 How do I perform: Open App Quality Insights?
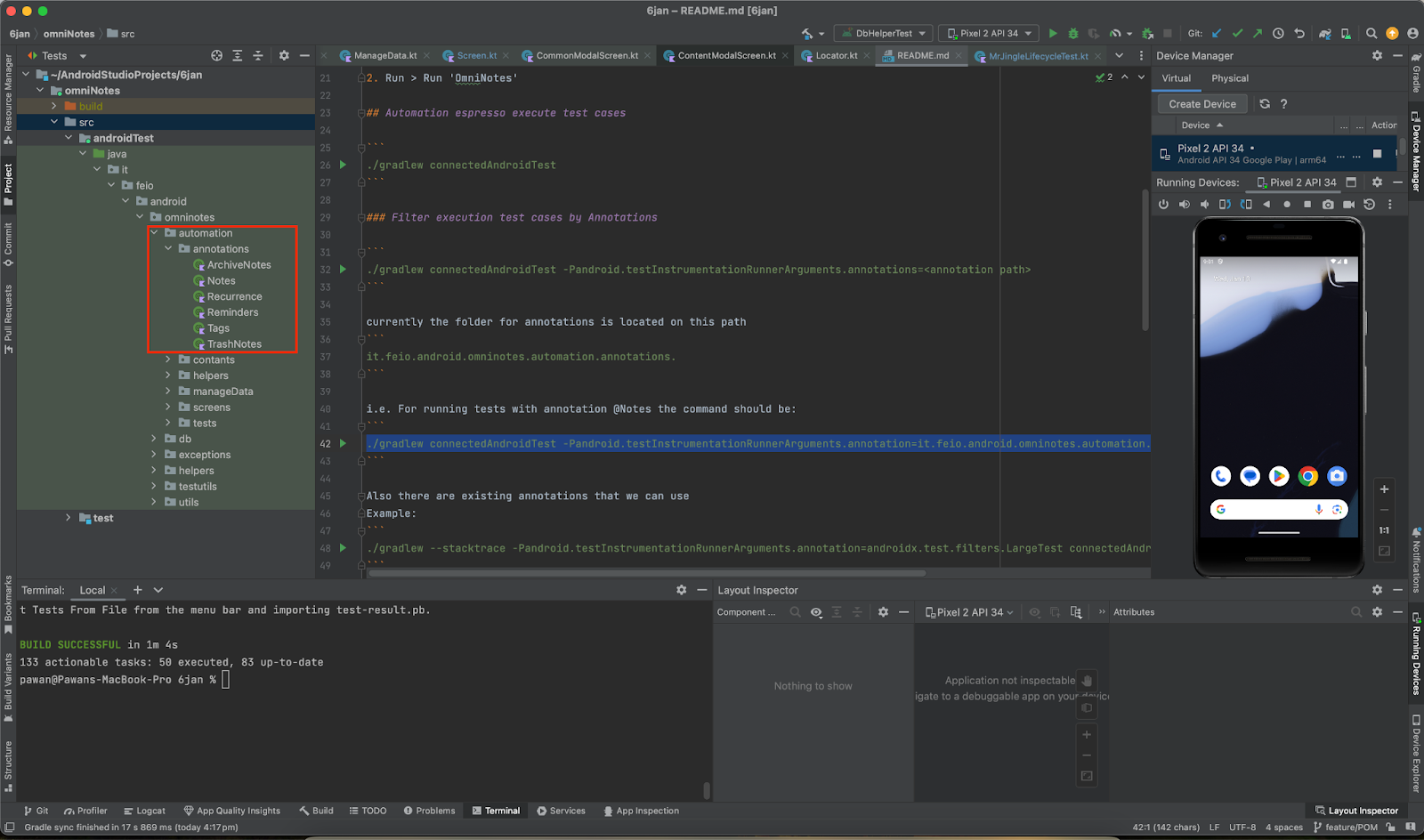(x=231, y=811)
